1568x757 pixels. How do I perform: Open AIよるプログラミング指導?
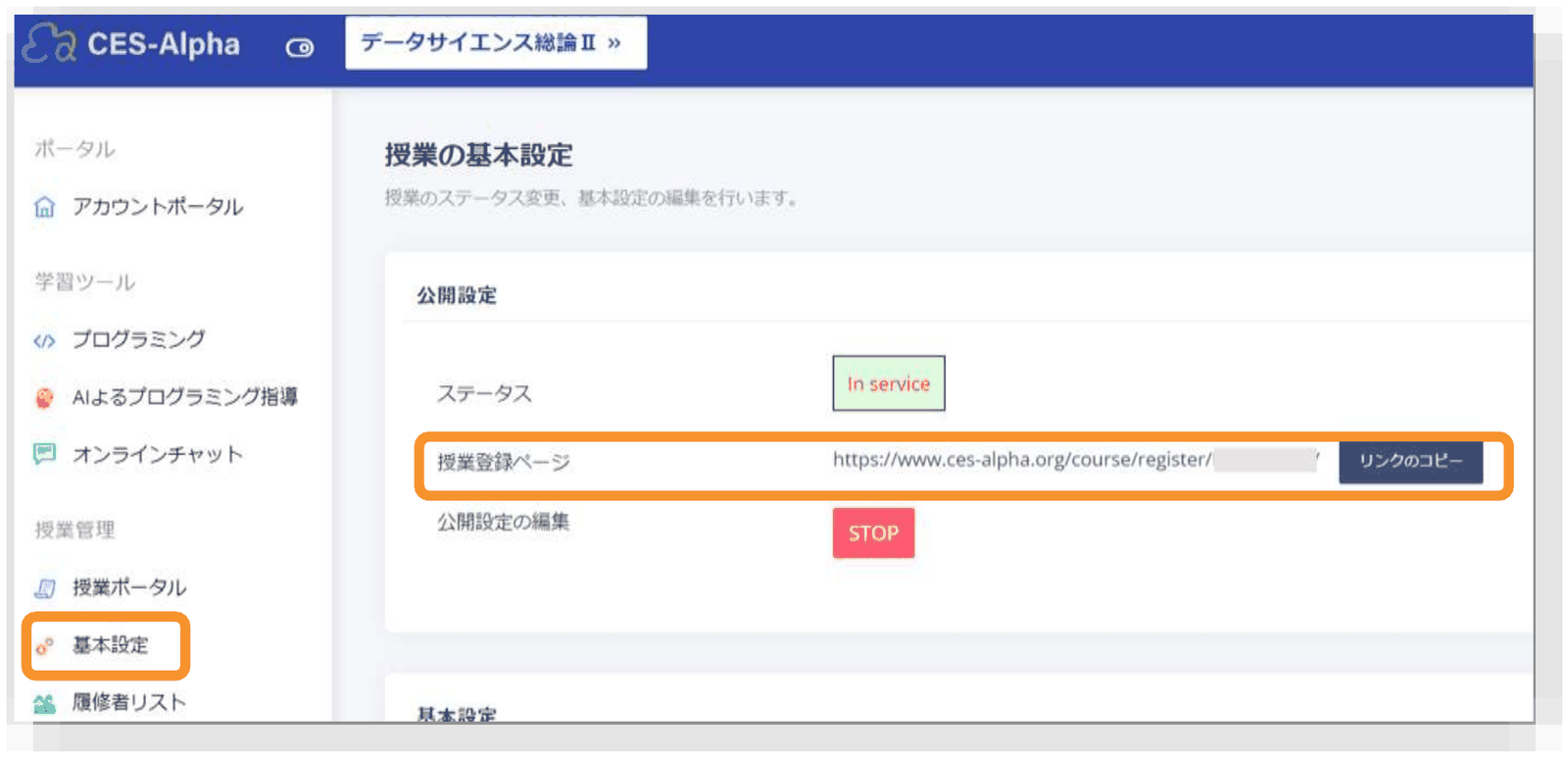coord(185,397)
